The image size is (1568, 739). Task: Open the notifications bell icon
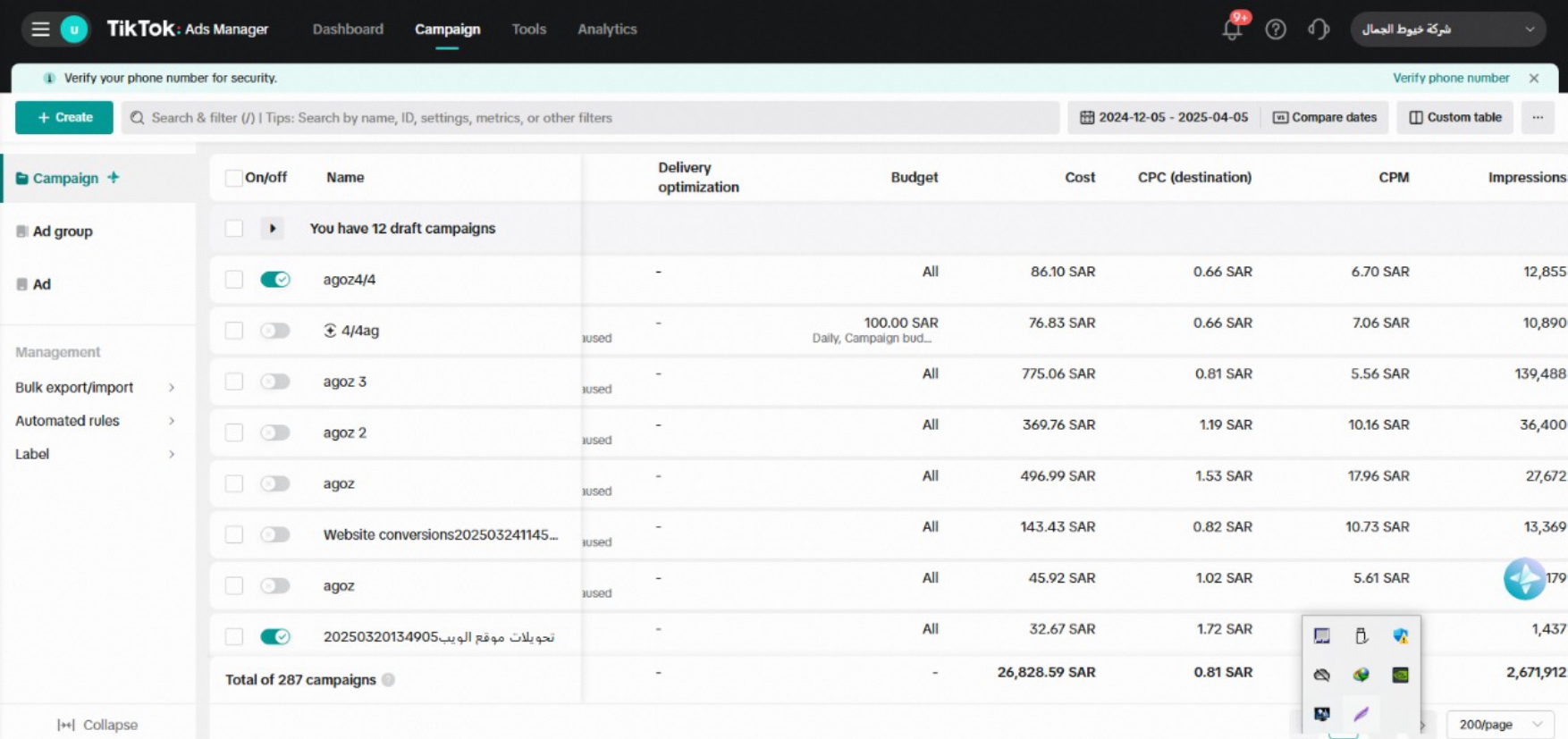(x=1232, y=29)
